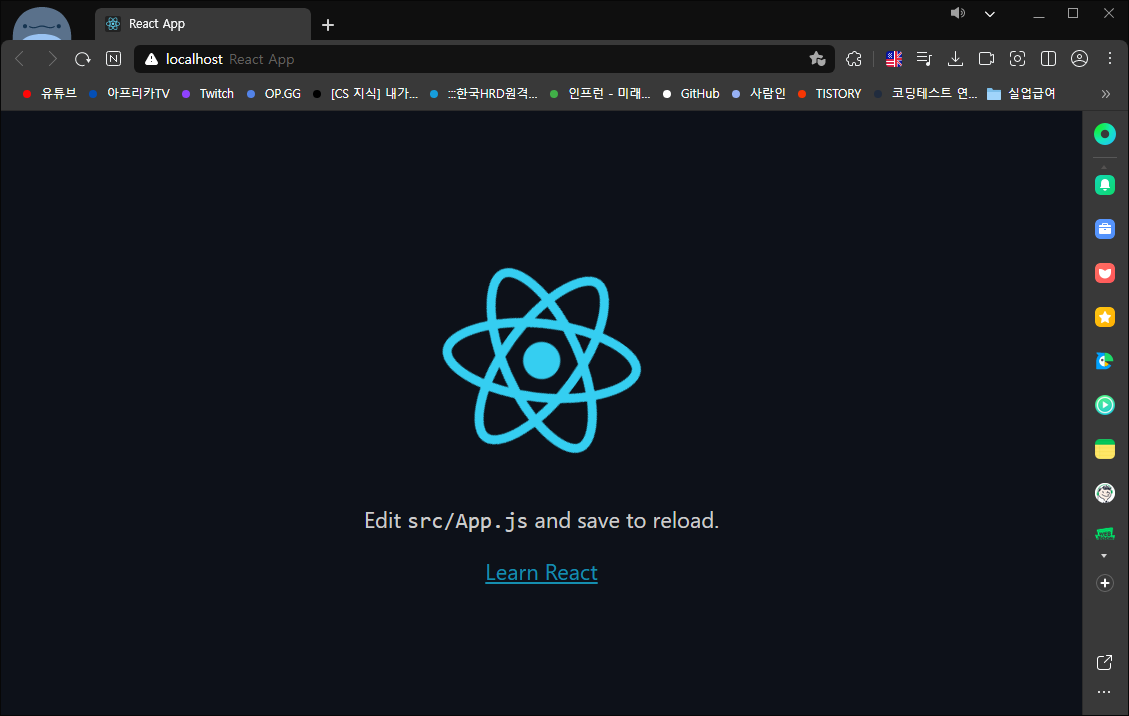The image size is (1129, 716).
Task: Open the green play media sidebar icon
Action: click(x=1105, y=405)
